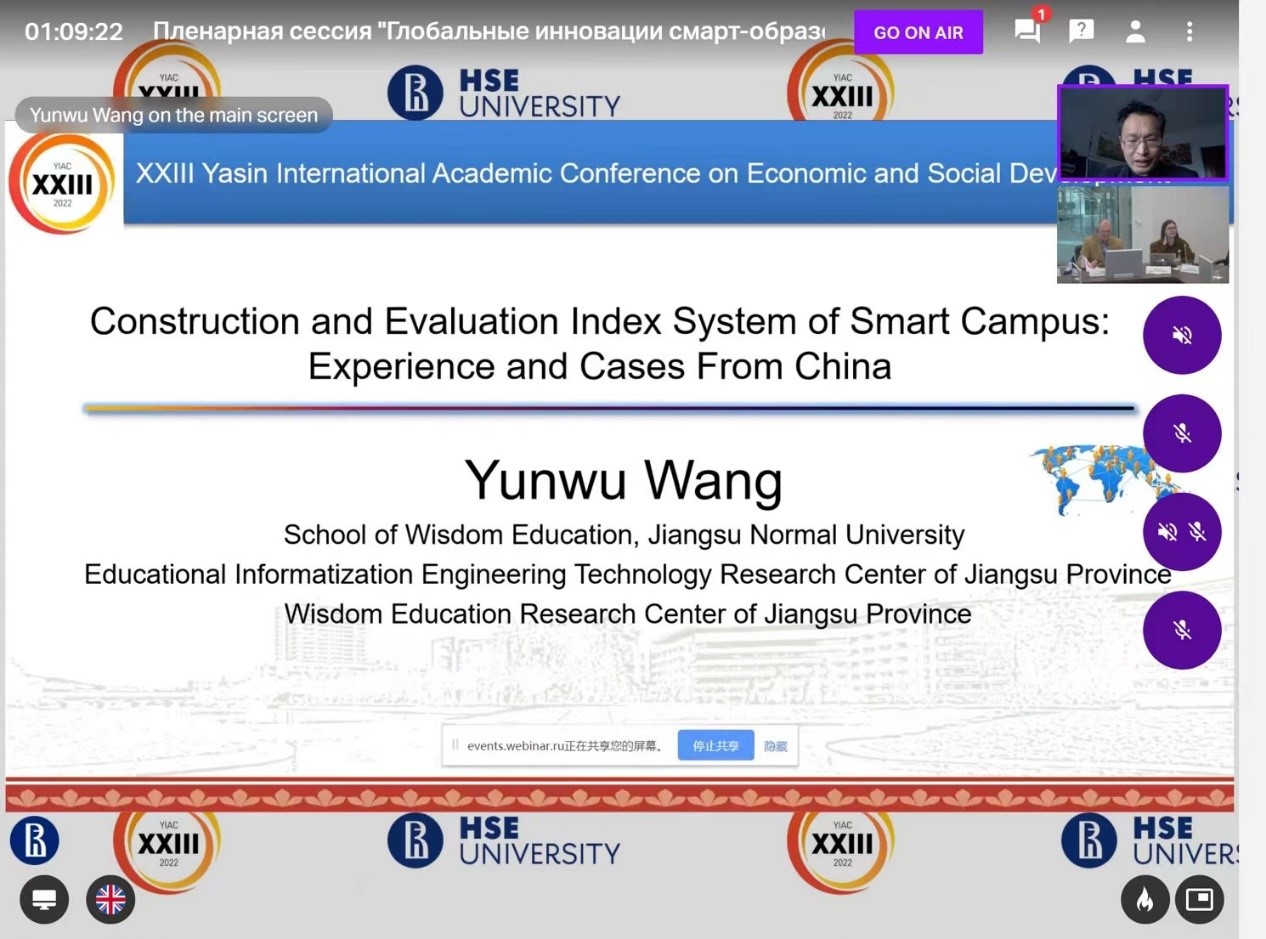Click the fire reaction icon
This screenshot has width=1266, height=939.
pos(1145,900)
